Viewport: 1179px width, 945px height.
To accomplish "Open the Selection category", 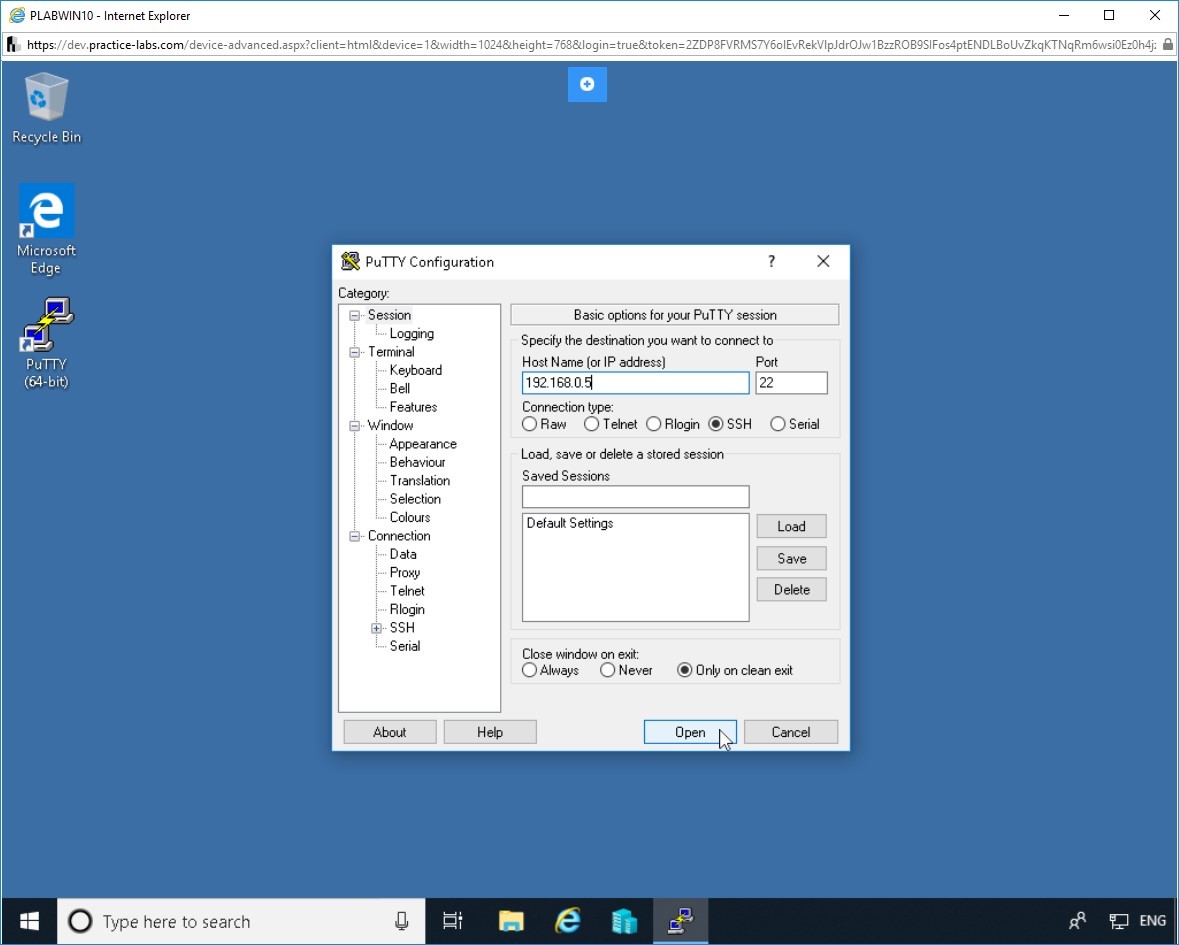I will tap(415, 498).
